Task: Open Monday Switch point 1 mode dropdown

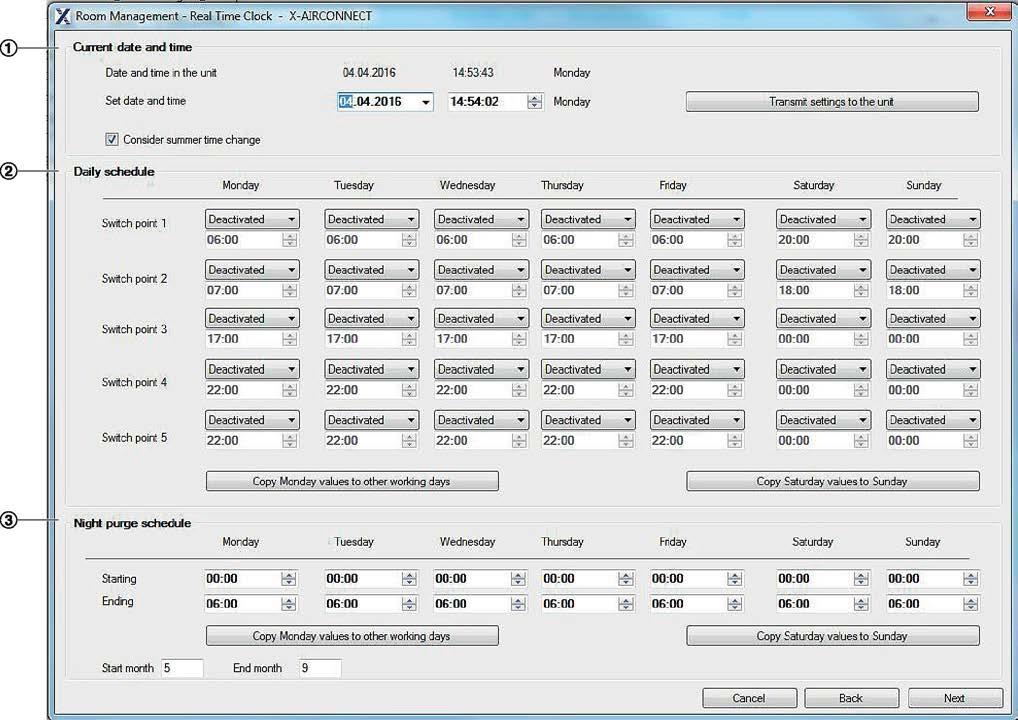Action: [x=252, y=219]
